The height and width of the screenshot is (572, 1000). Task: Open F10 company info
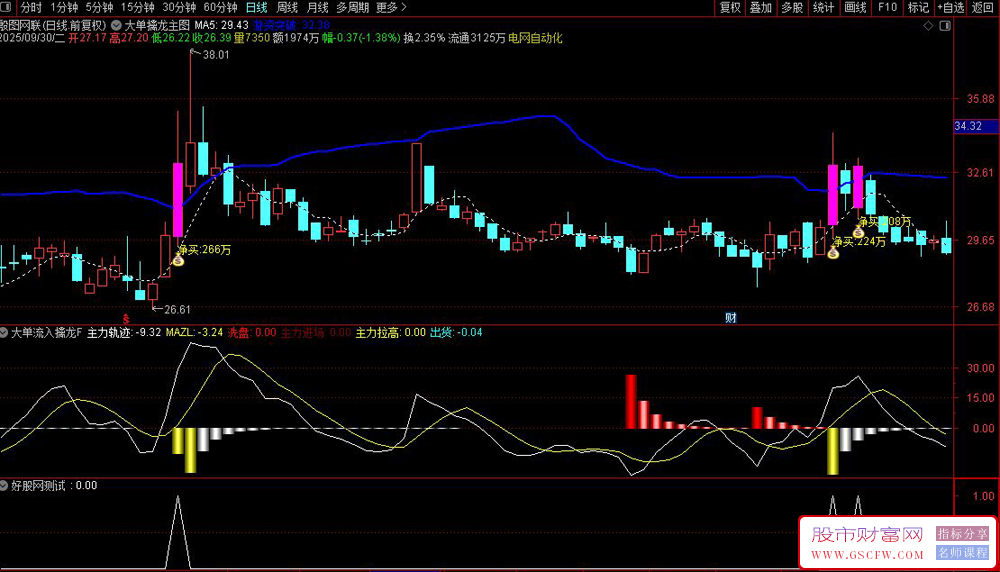[887, 8]
